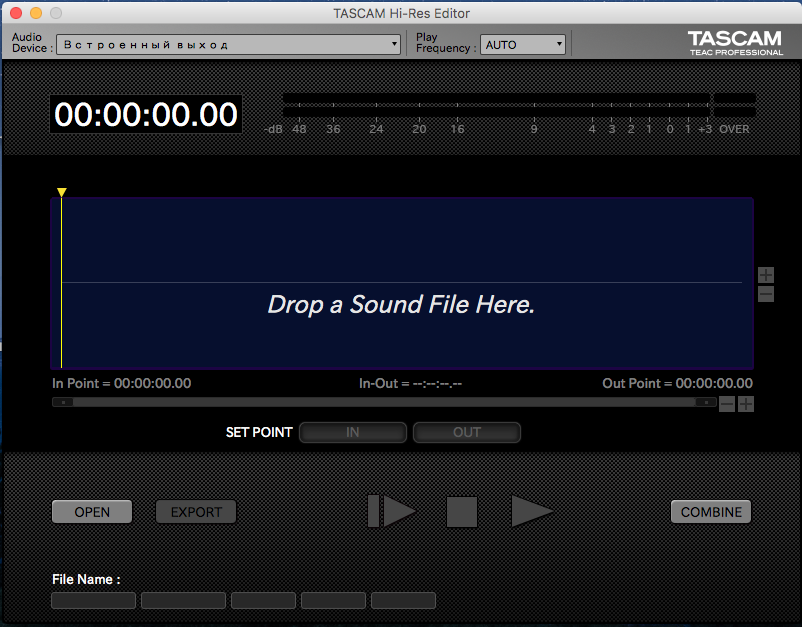Image resolution: width=802 pixels, height=627 pixels.
Task: Set the OUT point
Action: (467, 432)
